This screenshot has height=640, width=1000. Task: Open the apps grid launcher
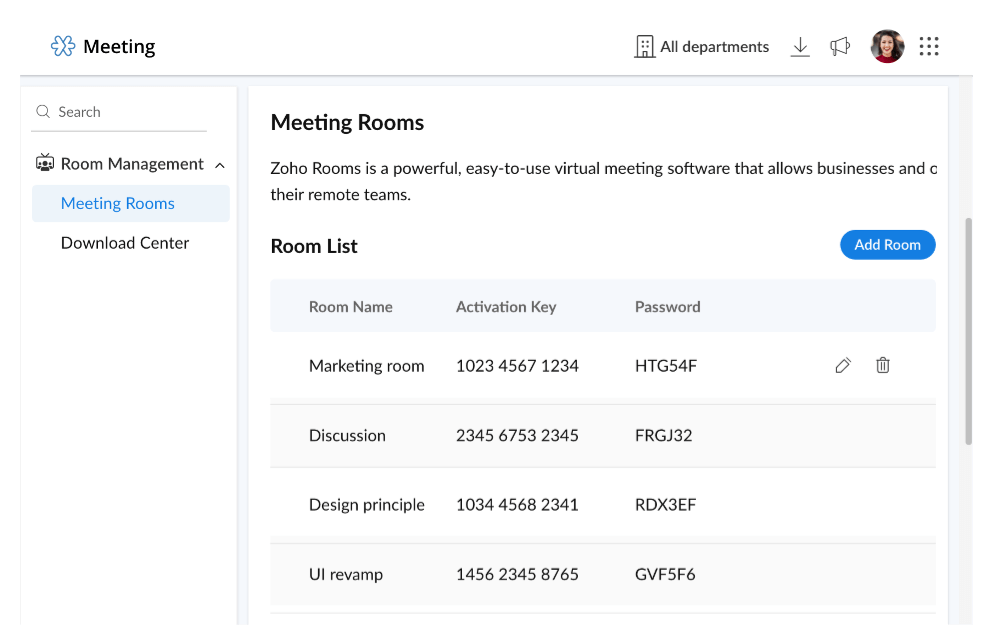(x=929, y=47)
